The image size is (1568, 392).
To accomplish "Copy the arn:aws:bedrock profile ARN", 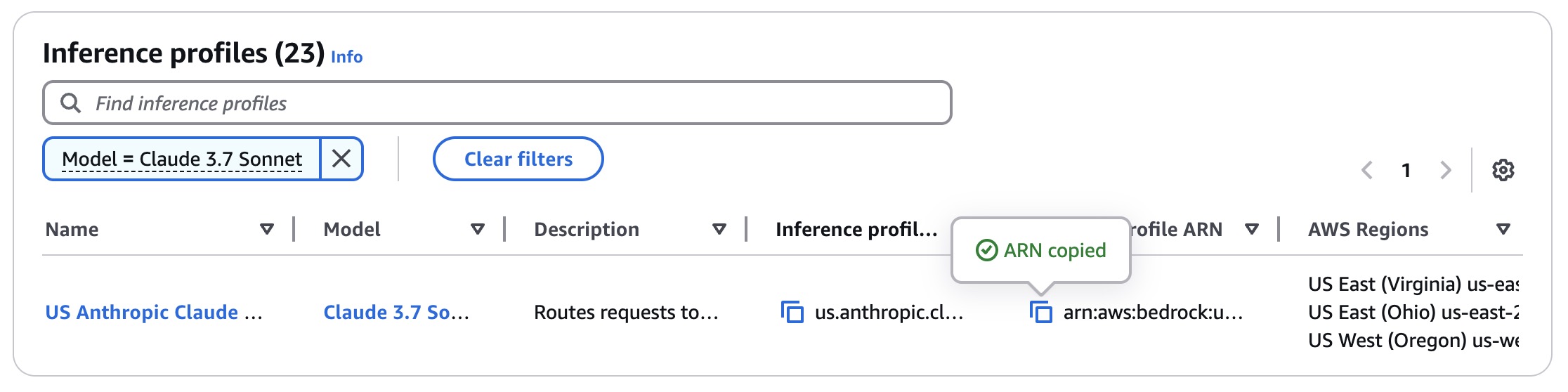I will (x=1041, y=312).
